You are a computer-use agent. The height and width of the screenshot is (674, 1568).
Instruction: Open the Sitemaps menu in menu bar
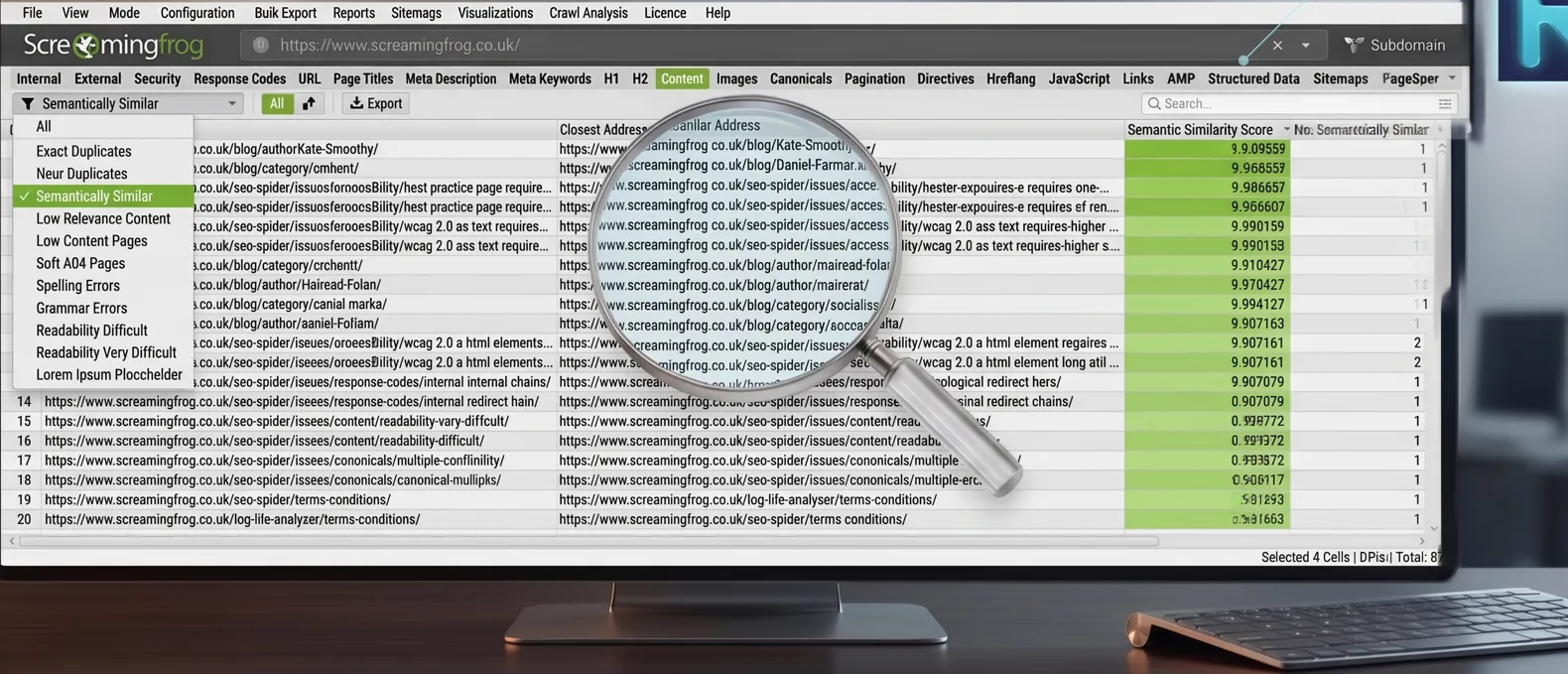tap(416, 13)
